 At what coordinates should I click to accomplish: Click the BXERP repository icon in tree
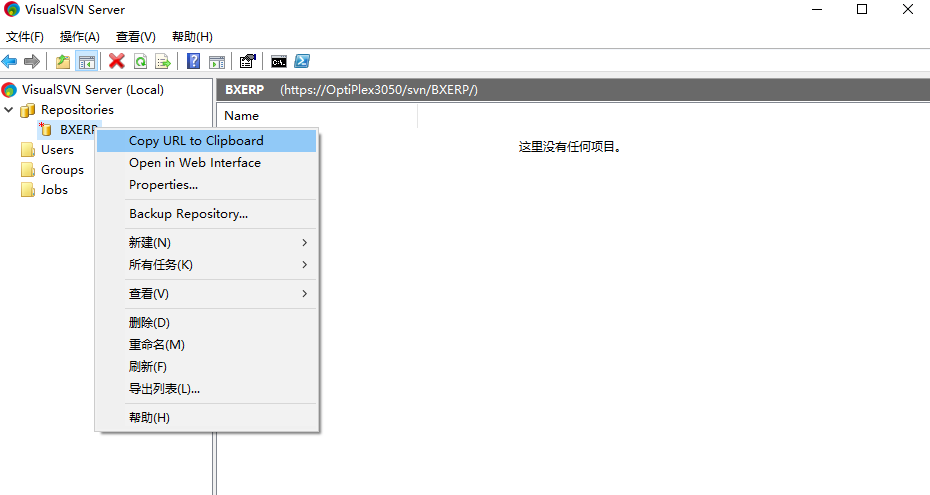[x=46, y=129]
